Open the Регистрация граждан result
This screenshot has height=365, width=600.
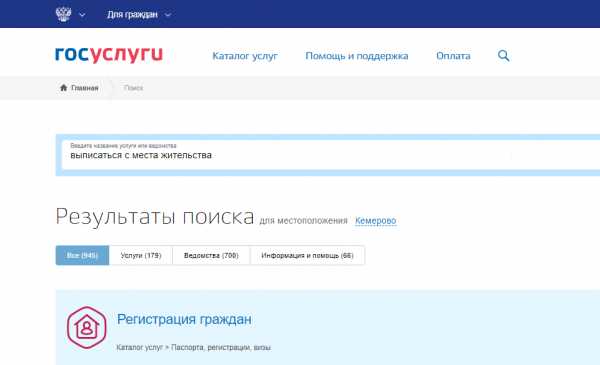[x=184, y=319]
